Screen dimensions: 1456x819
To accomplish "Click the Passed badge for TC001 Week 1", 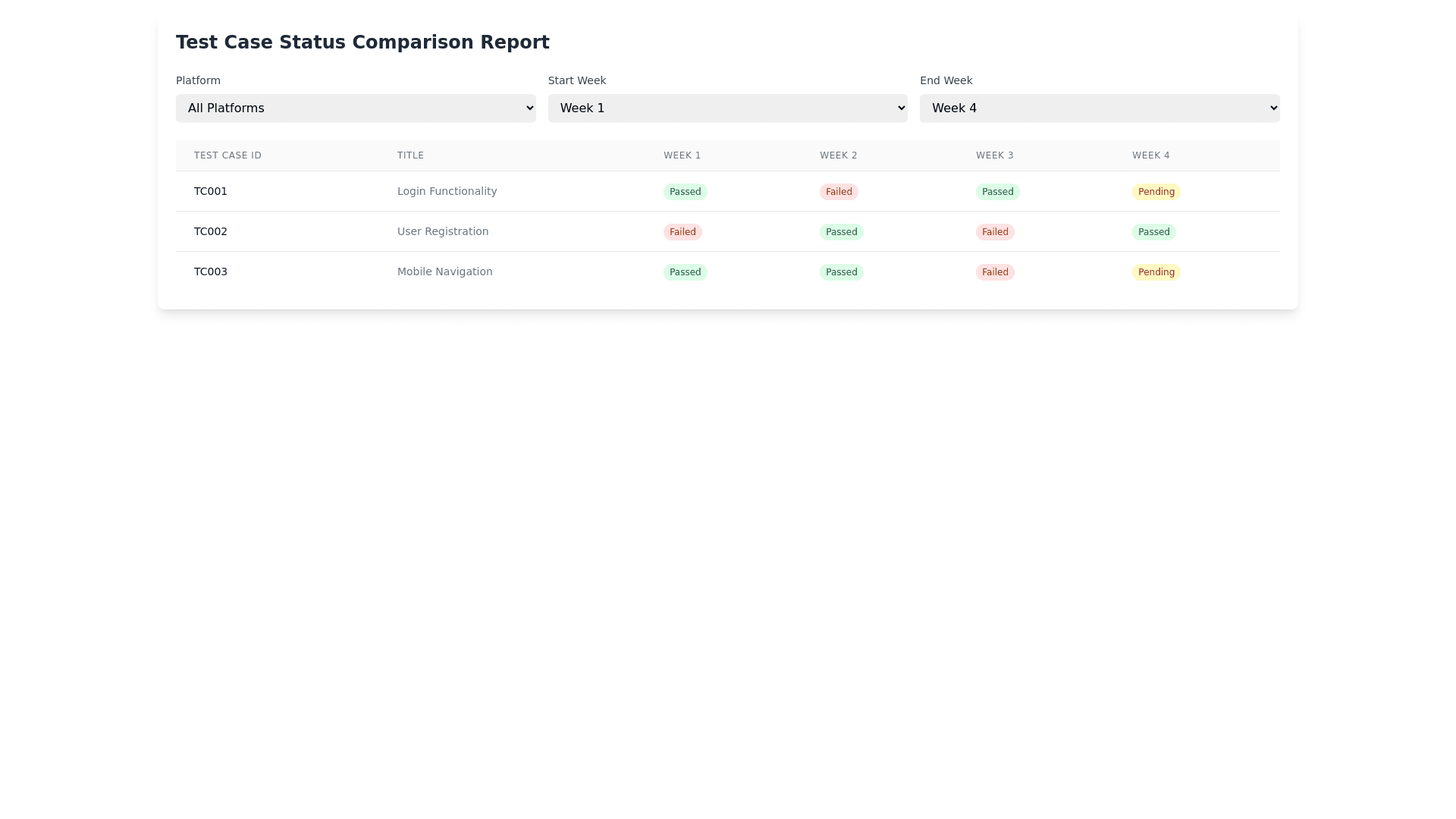I will 685,191.
